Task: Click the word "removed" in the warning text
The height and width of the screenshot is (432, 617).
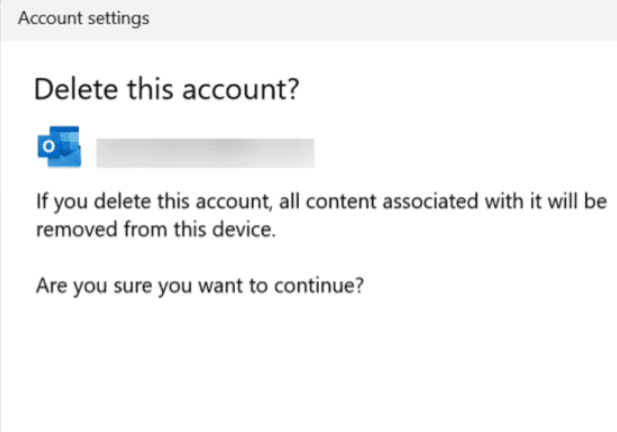Action: click(69, 229)
